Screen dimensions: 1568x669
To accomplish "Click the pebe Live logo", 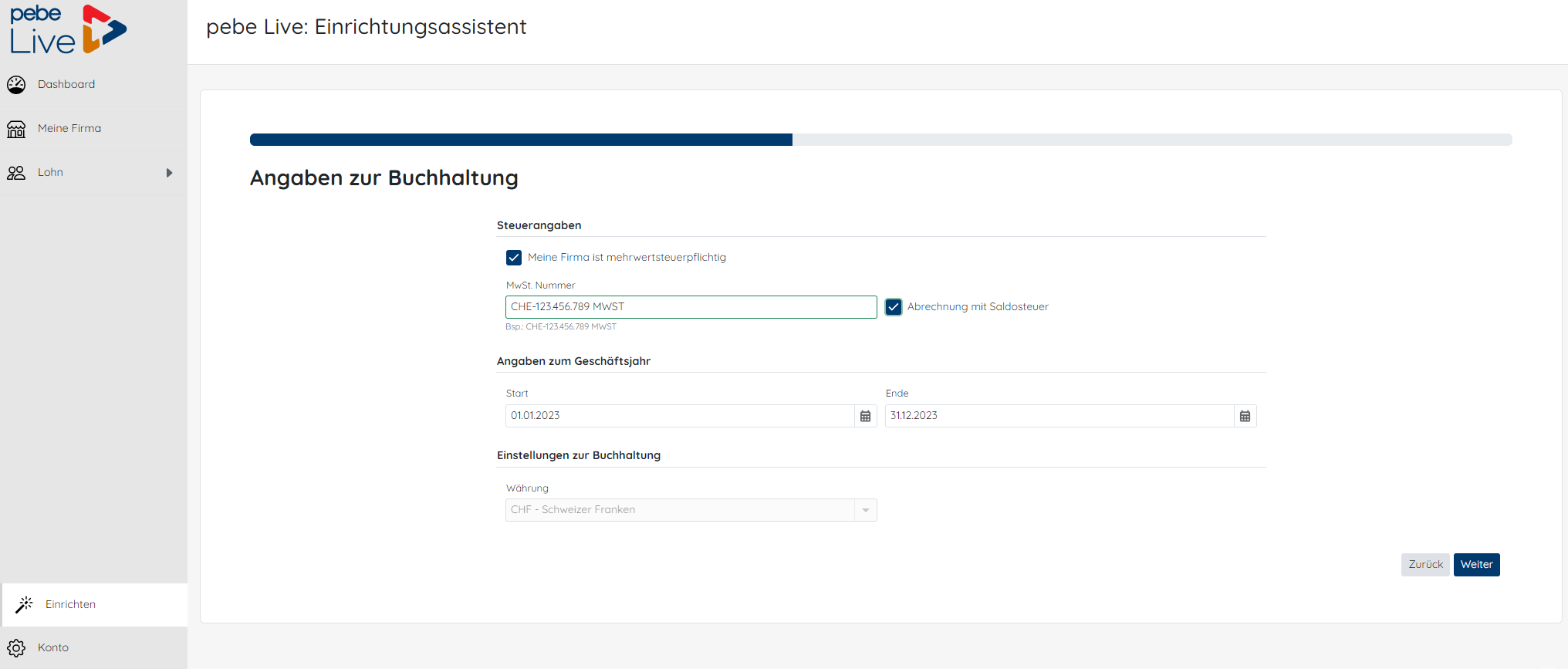I will [x=68, y=30].
